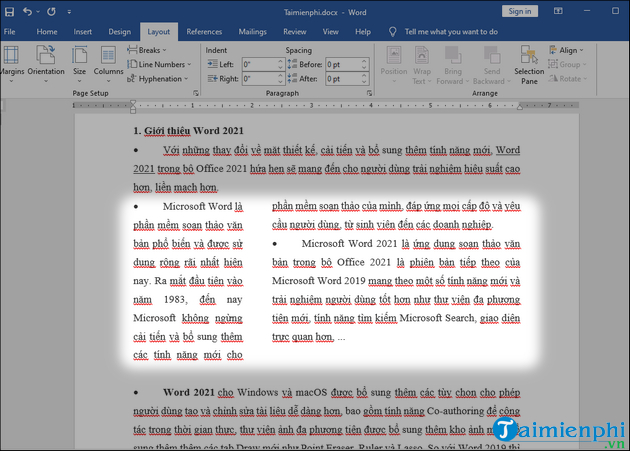Adjust the Indent Left spinner arrows

[x=280, y=64]
